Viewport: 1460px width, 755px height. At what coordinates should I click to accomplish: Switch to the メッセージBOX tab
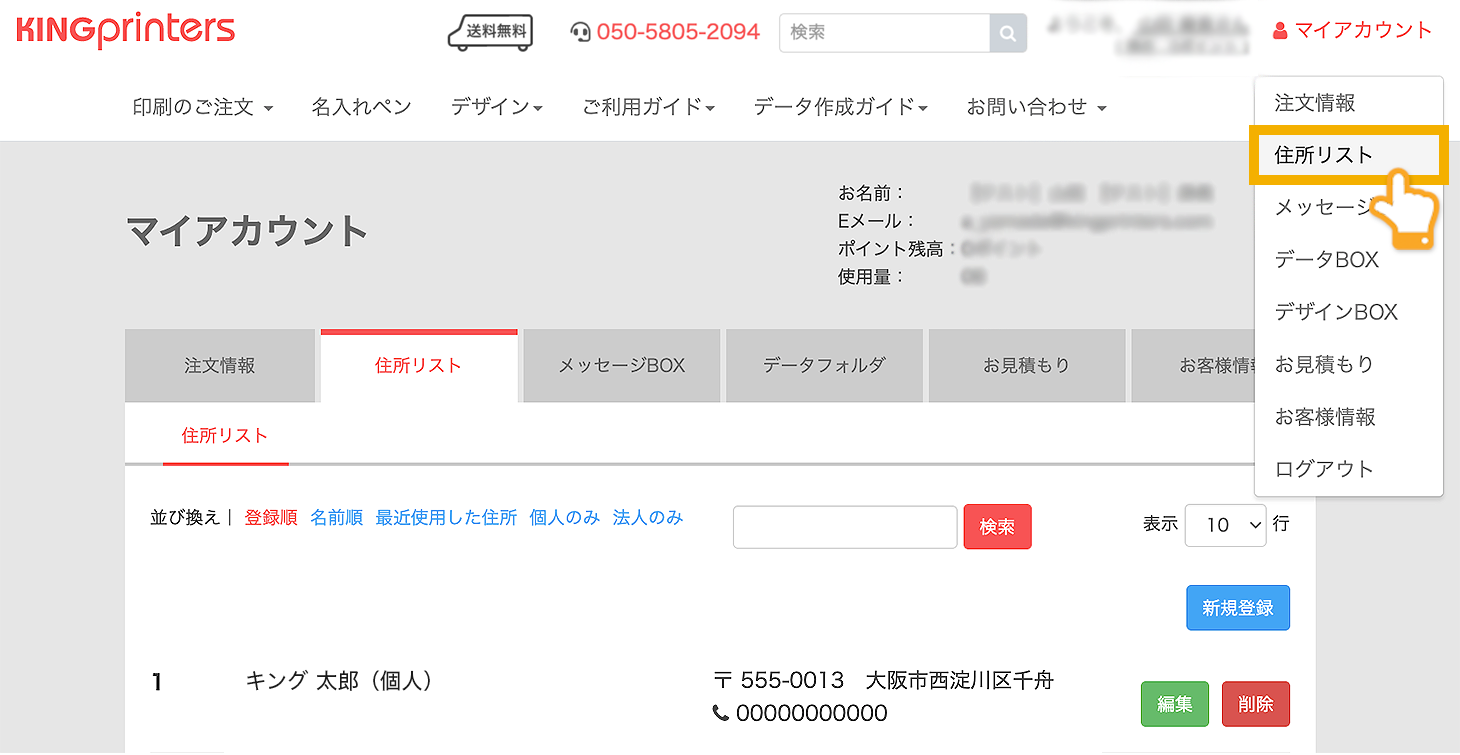click(x=621, y=366)
